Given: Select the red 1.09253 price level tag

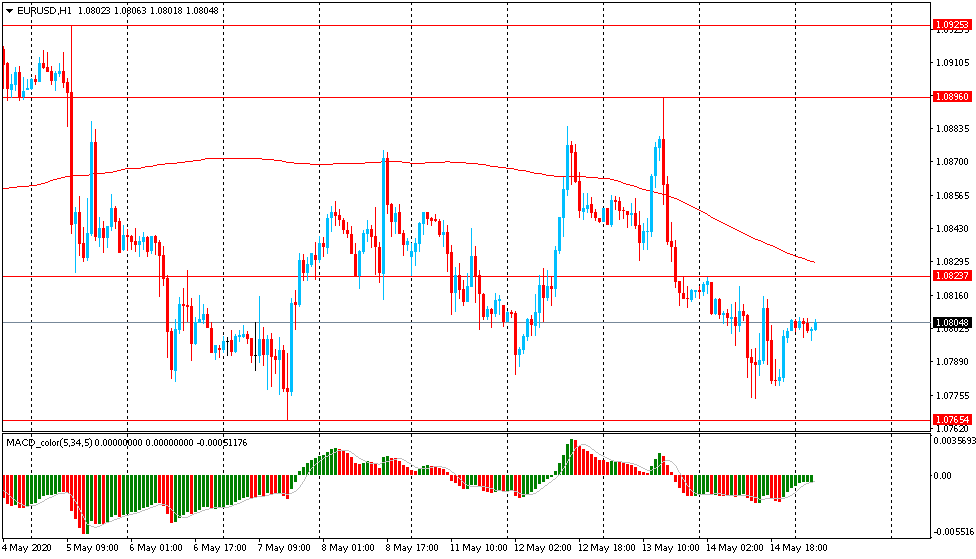Looking at the screenshot, I should pos(952,24).
